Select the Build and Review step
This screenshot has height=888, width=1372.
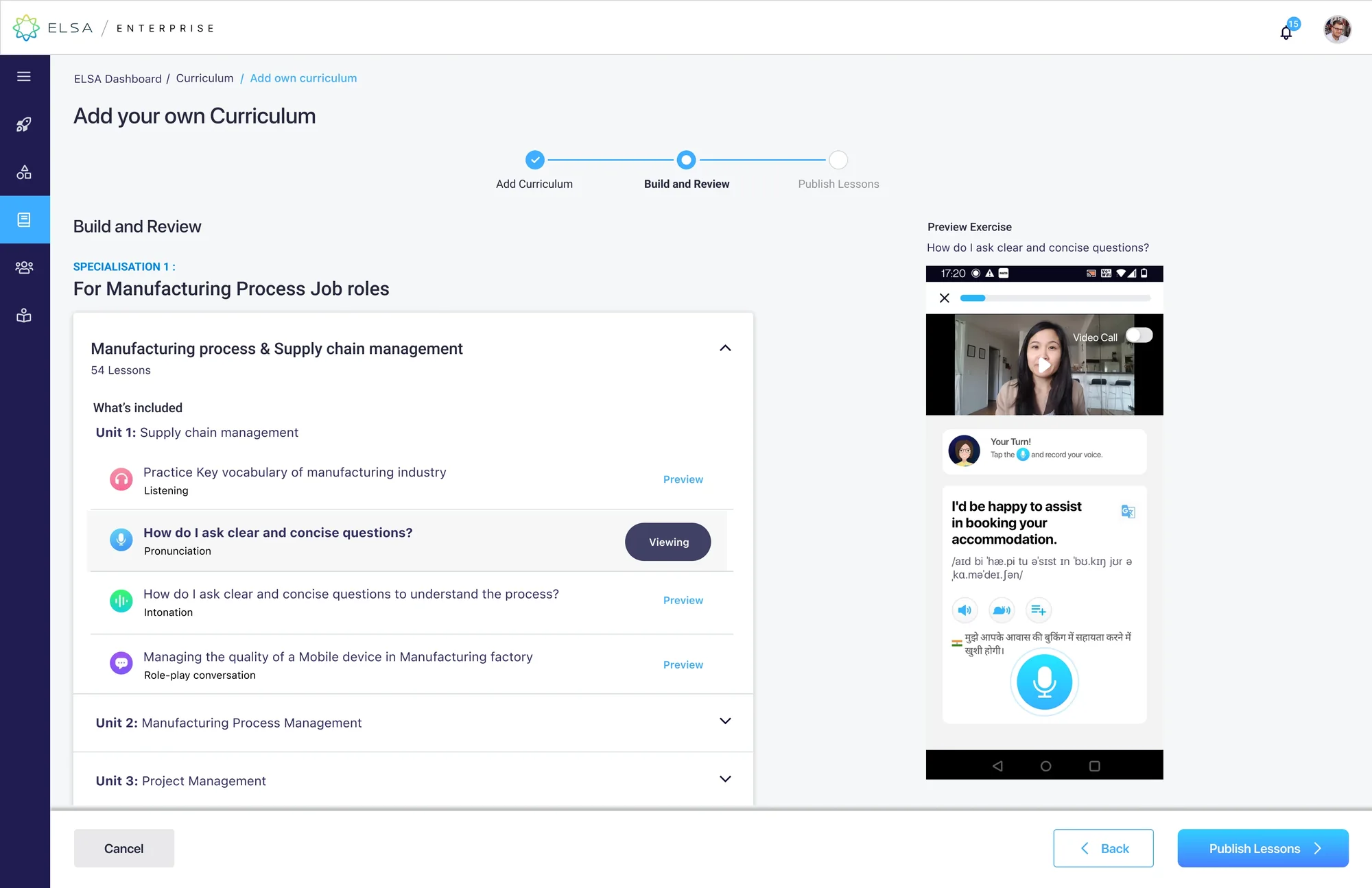[x=686, y=160]
